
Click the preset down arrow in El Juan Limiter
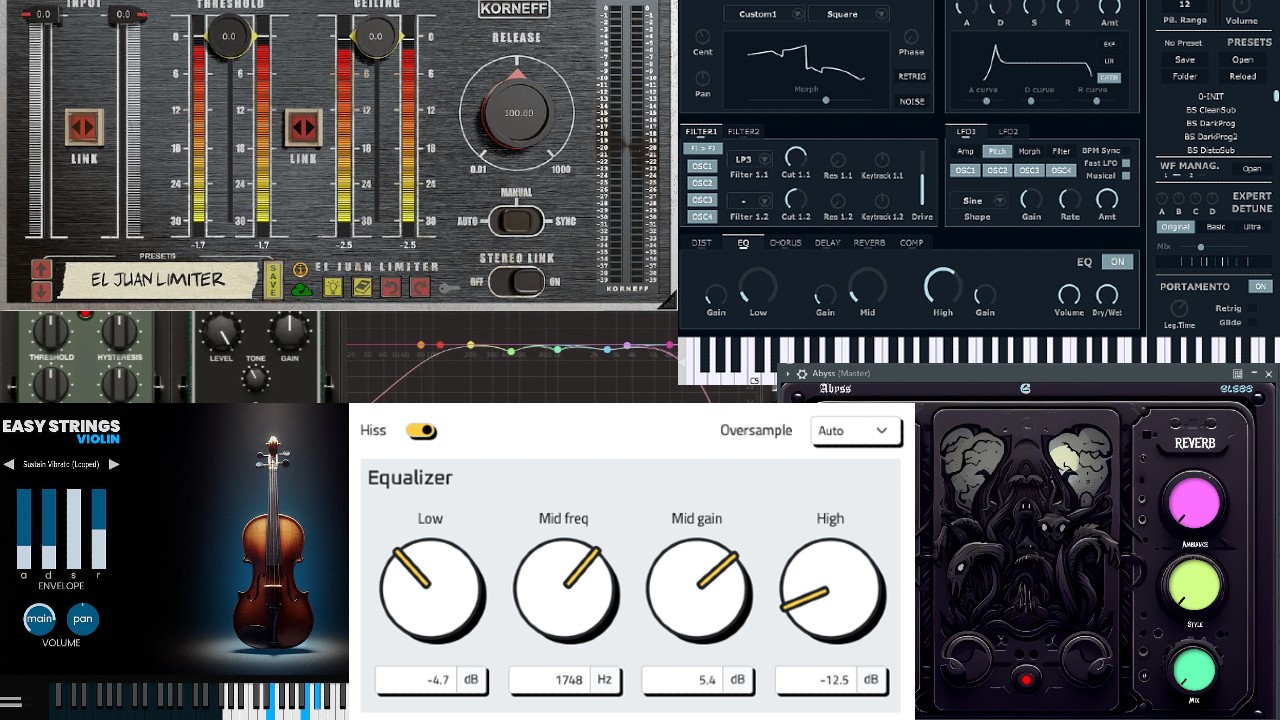point(41,290)
